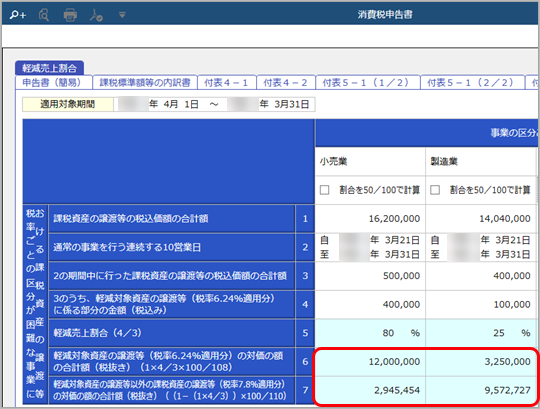This screenshot has height=409, width=540.
Task: Open print preview with document-magnifier icon
Action: click(x=44, y=15)
